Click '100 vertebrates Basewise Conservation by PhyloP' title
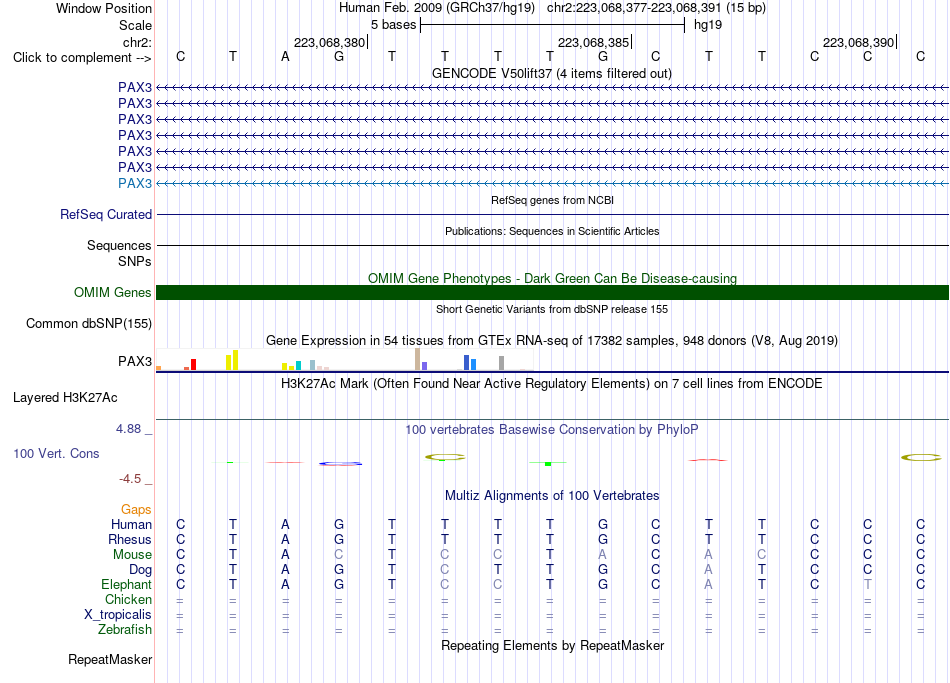 pyautogui.click(x=552, y=430)
